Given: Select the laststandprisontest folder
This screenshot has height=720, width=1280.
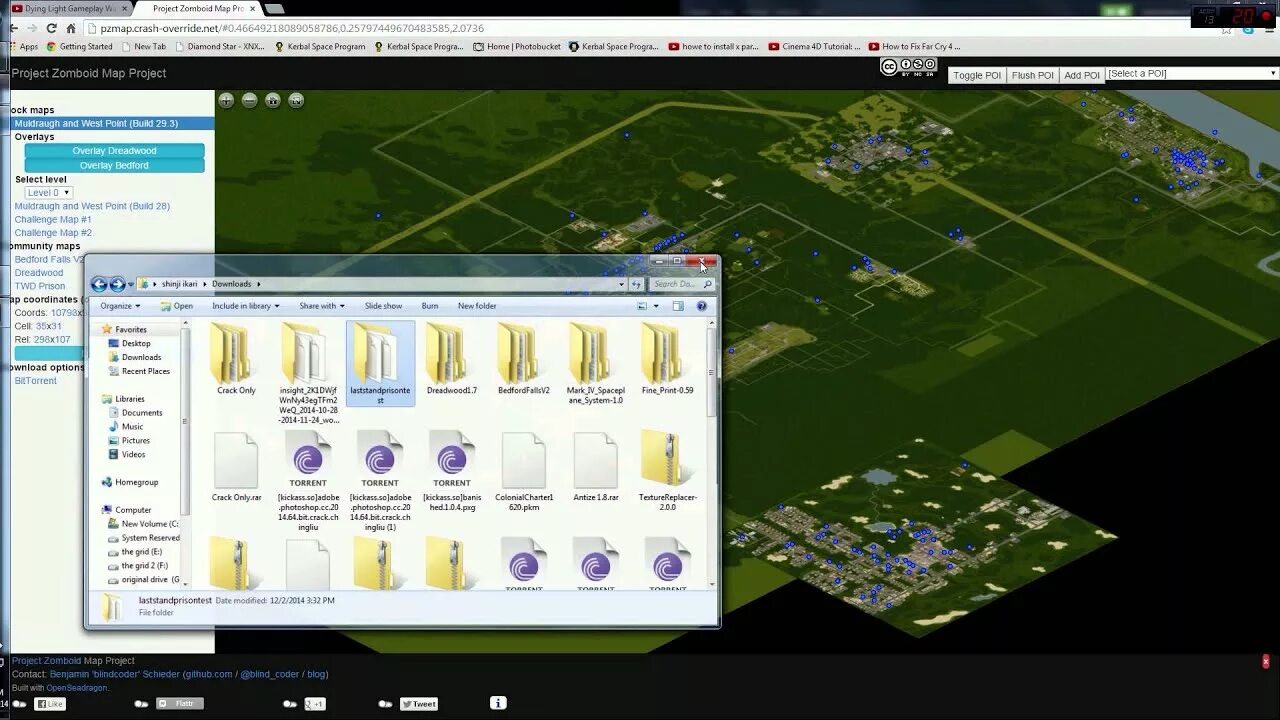Looking at the screenshot, I should tap(380, 364).
